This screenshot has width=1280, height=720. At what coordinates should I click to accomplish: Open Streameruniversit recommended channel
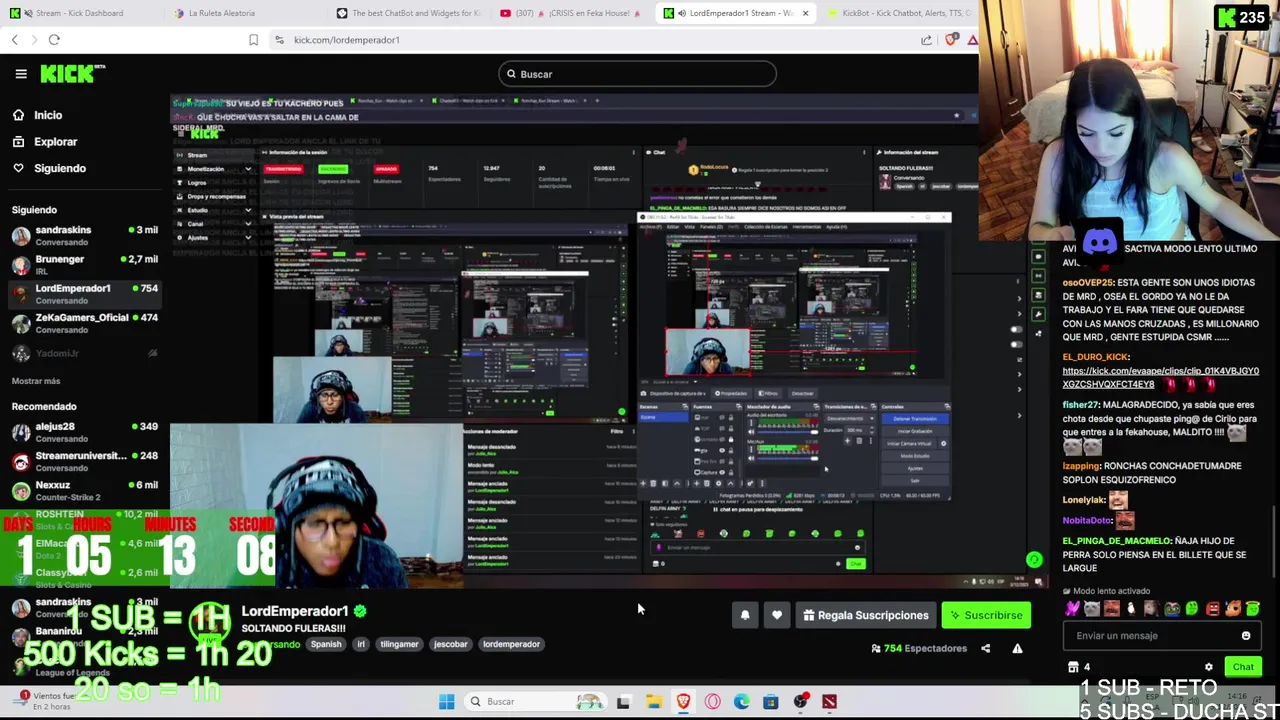(84, 461)
